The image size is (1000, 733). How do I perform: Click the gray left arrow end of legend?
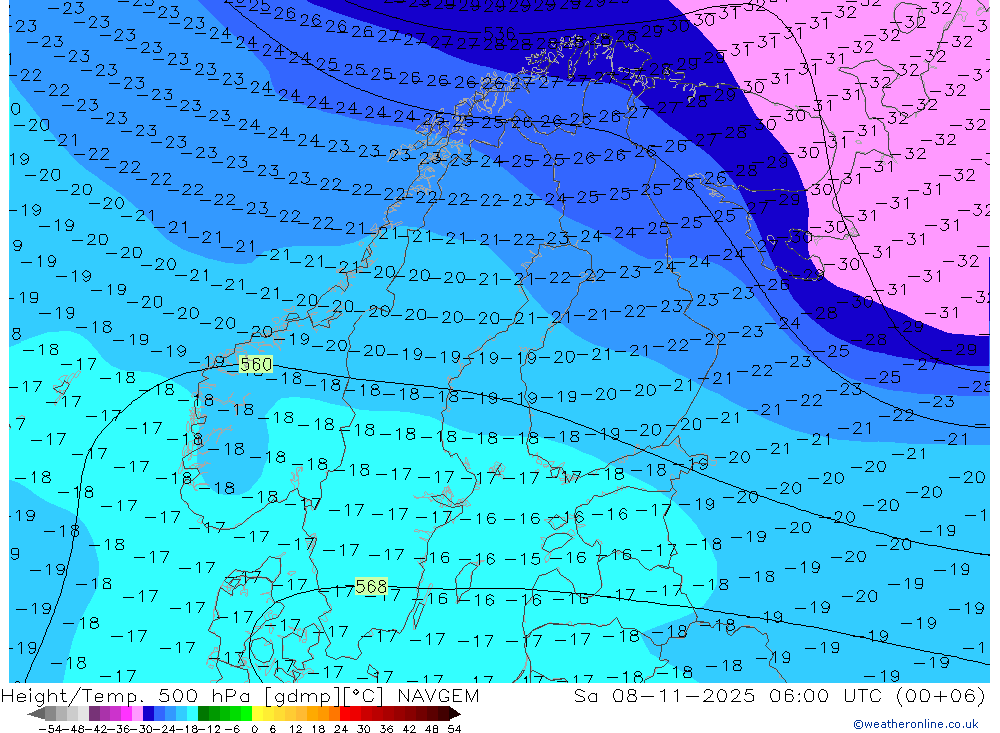36,713
